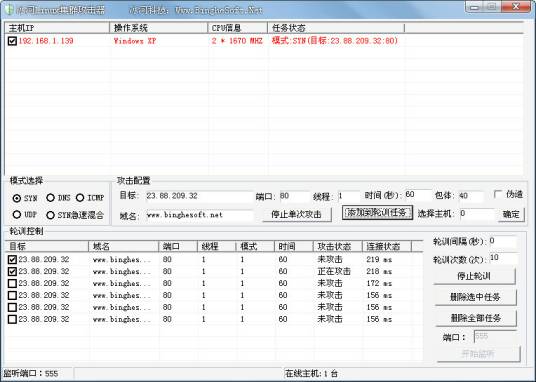Click the 目标 IP input field

[199, 196]
